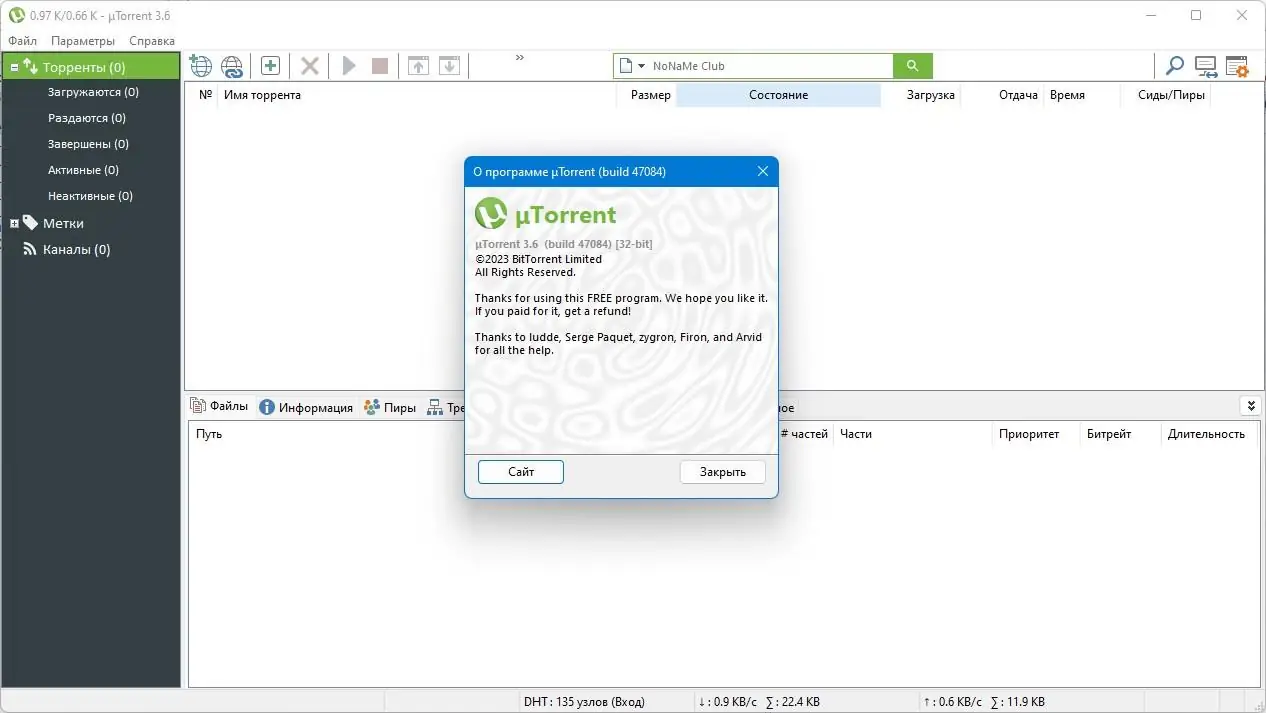Click the add torrent from file icon
The width and height of the screenshot is (1266, 713).
(x=201, y=66)
